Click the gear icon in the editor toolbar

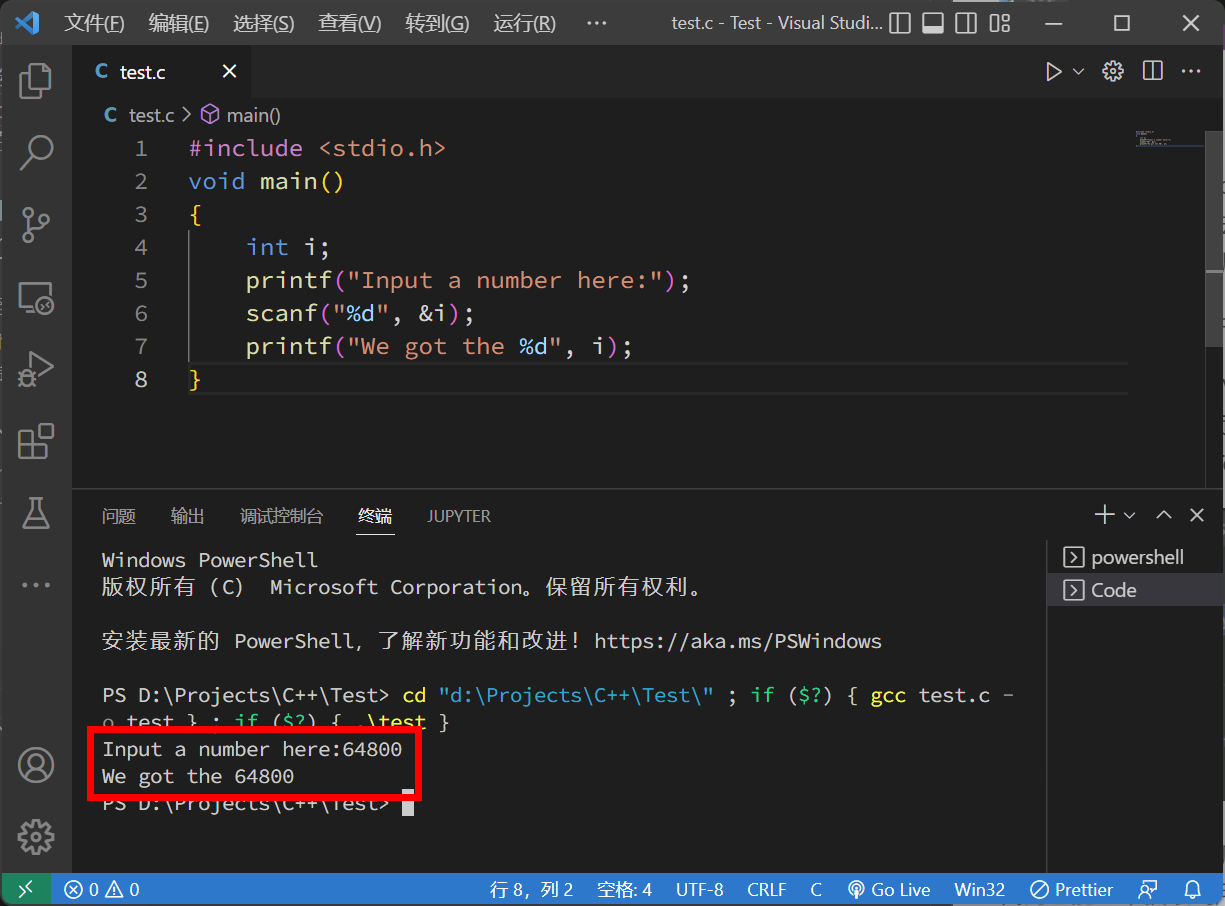[x=1113, y=71]
